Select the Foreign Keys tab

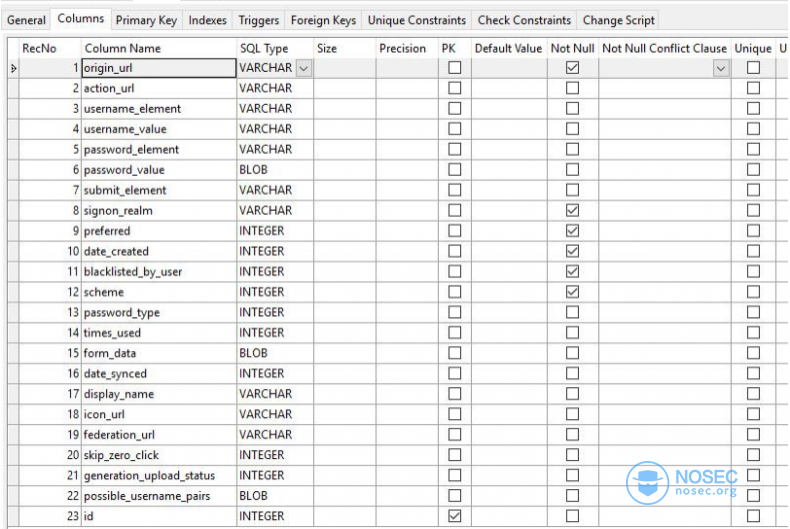[x=323, y=20]
